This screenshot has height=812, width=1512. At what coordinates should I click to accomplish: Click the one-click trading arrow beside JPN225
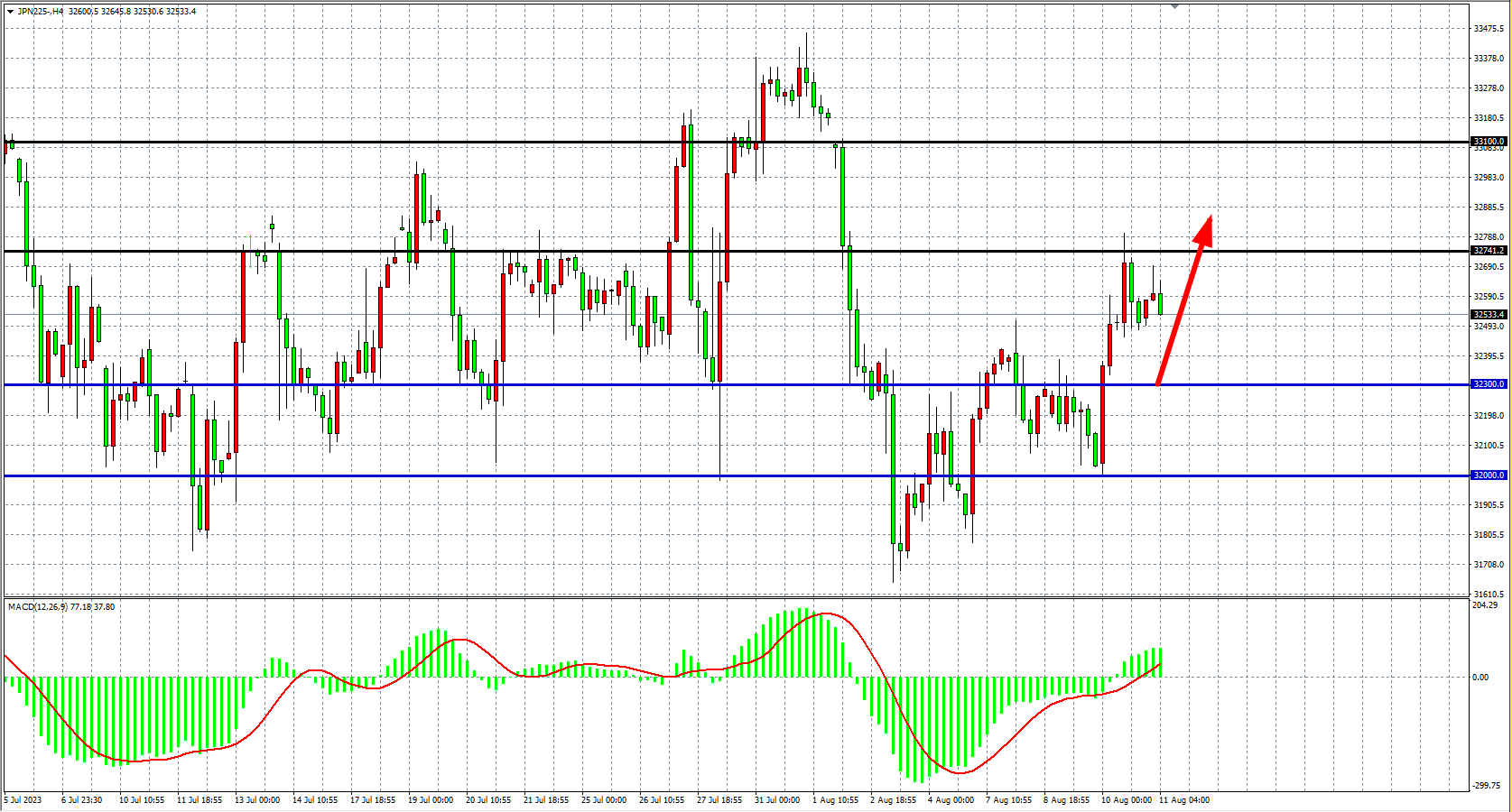click(x=10, y=12)
